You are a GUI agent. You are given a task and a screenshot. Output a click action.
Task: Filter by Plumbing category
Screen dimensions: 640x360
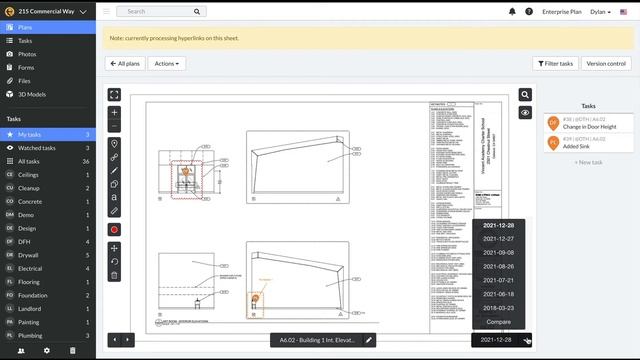point(48,336)
